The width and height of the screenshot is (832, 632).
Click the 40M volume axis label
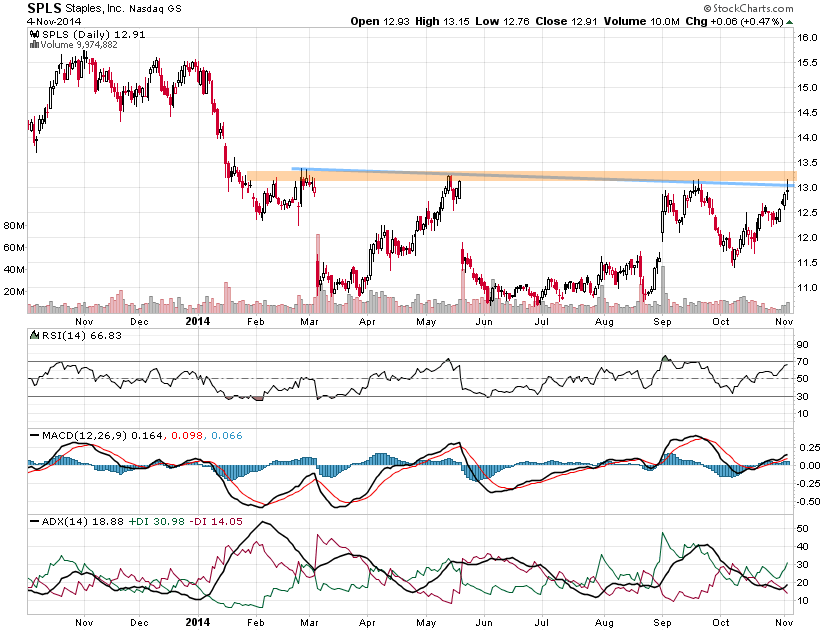14,270
